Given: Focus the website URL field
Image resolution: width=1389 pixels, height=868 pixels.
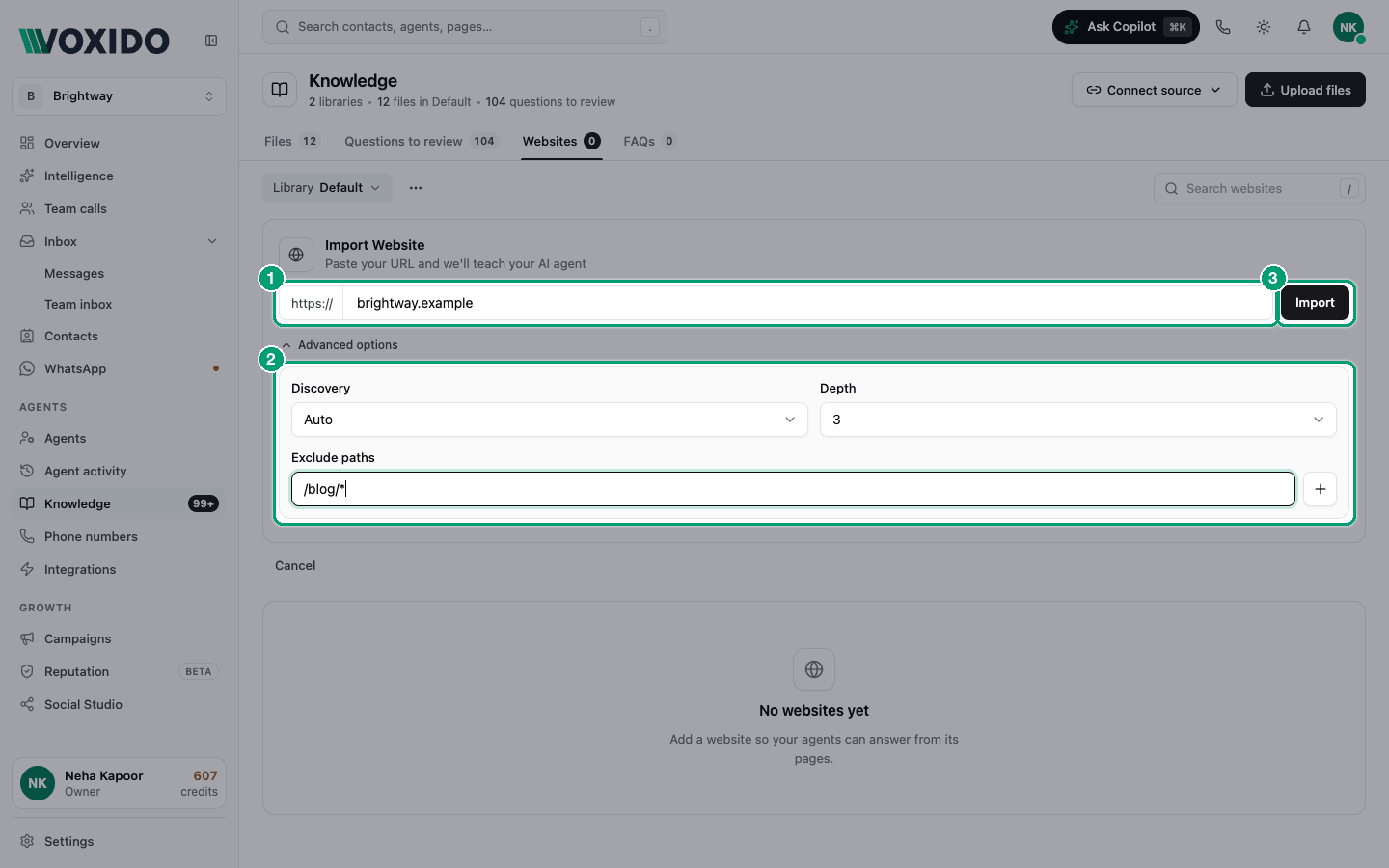Looking at the screenshot, I should click(808, 303).
